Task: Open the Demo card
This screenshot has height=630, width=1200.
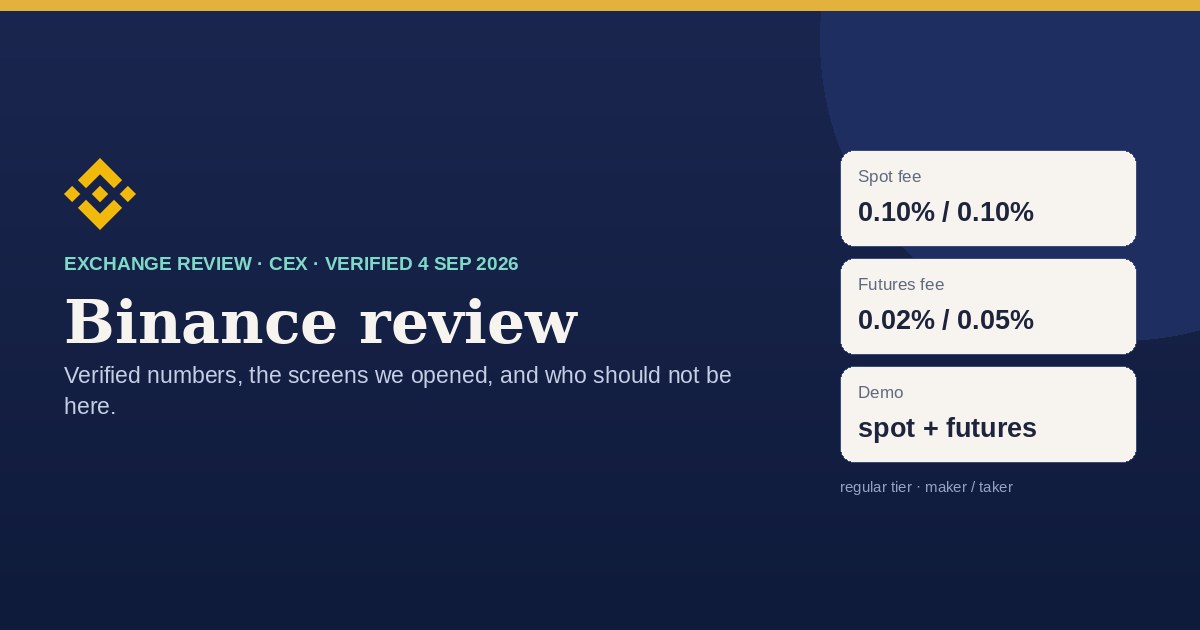Action: (x=988, y=414)
